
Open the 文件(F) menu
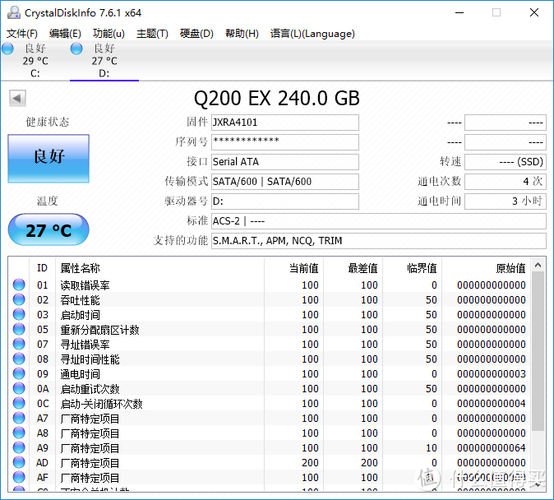point(22,34)
